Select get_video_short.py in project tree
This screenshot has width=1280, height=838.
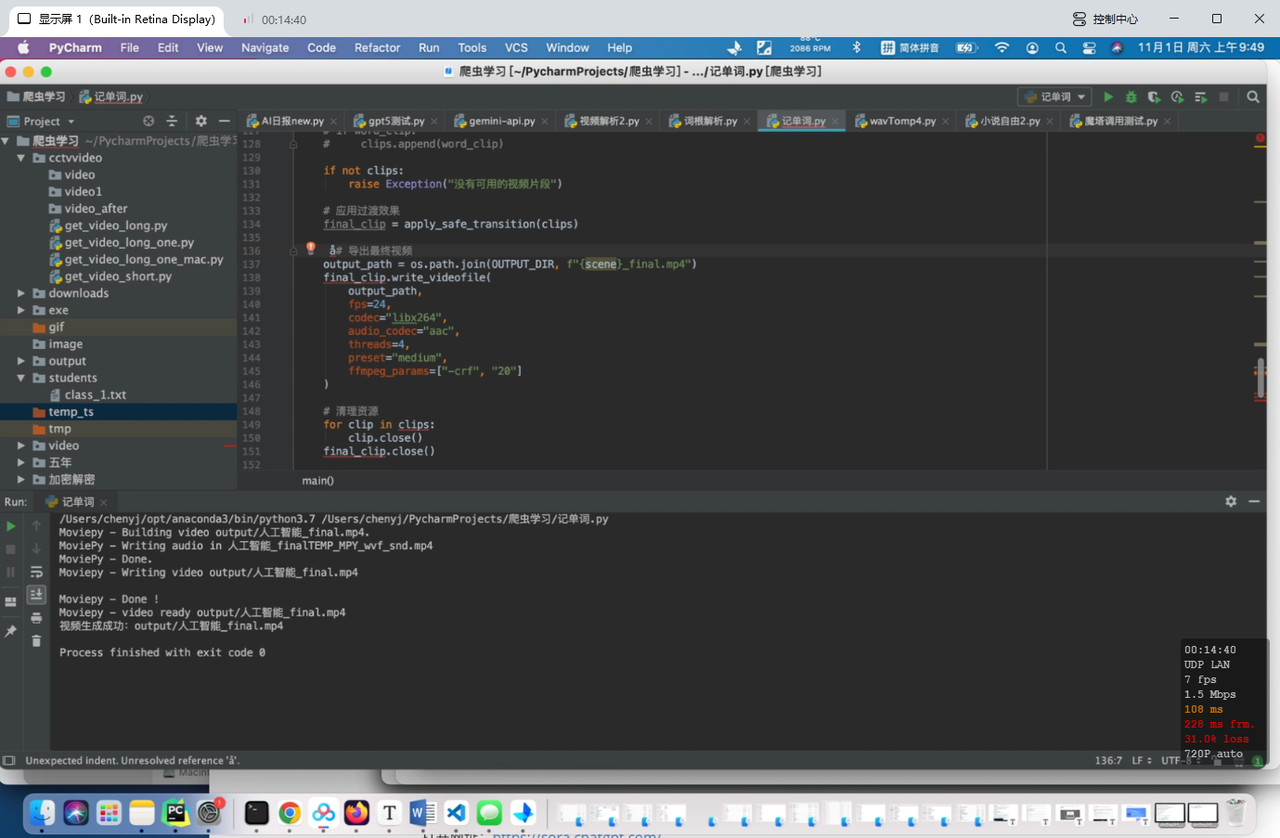[x=118, y=276]
